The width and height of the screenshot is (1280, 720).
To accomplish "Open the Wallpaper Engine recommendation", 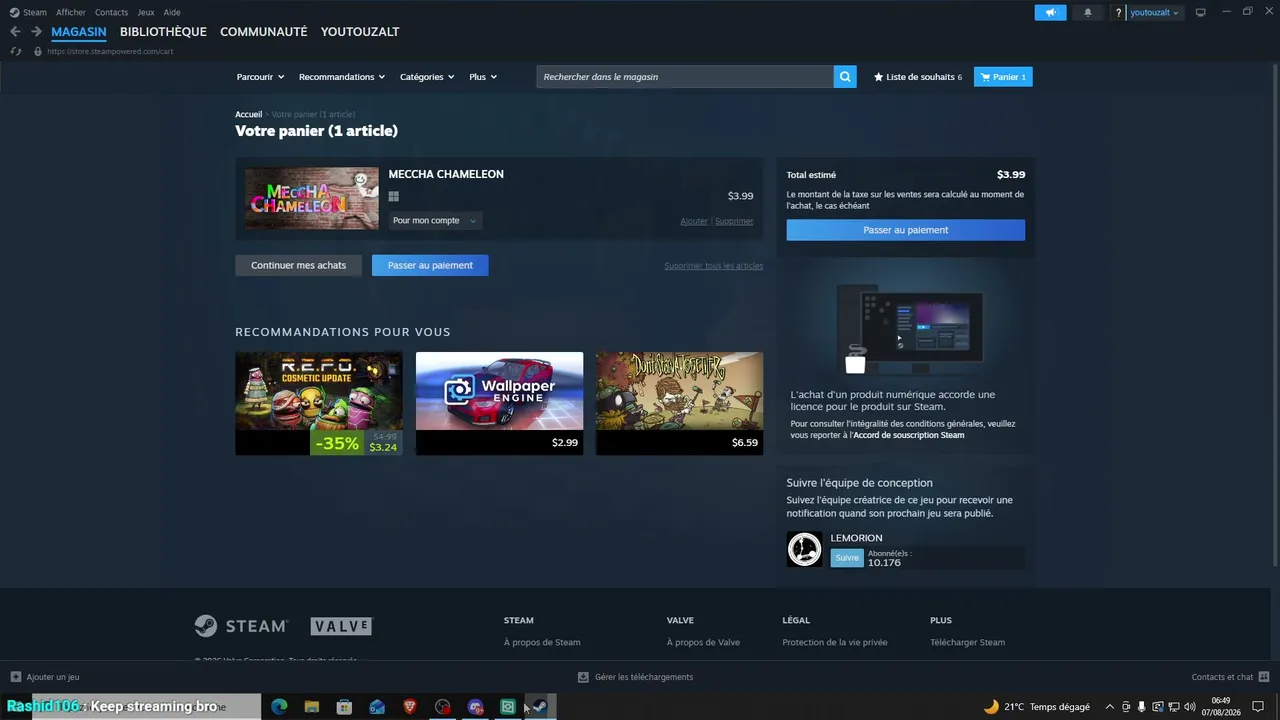I will [499, 403].
